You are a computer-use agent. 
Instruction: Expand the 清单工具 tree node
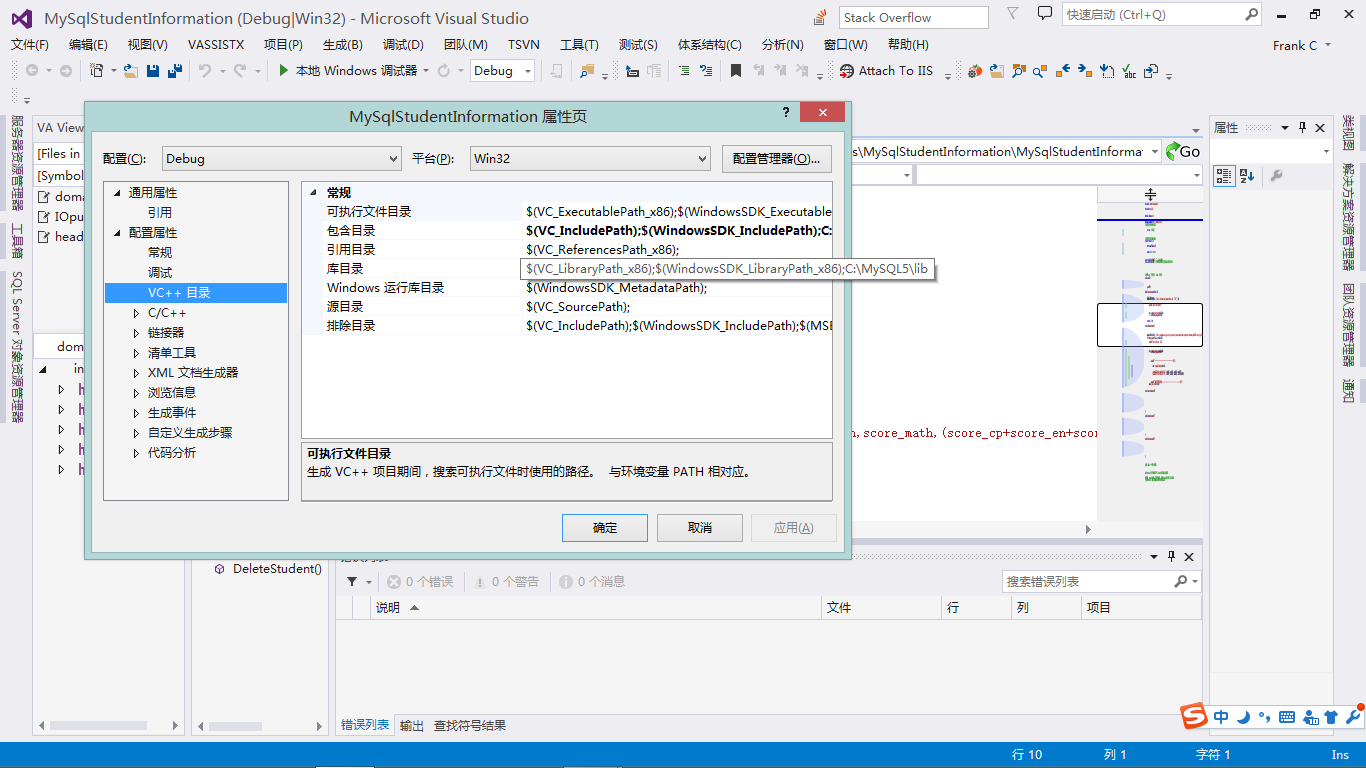137,353
